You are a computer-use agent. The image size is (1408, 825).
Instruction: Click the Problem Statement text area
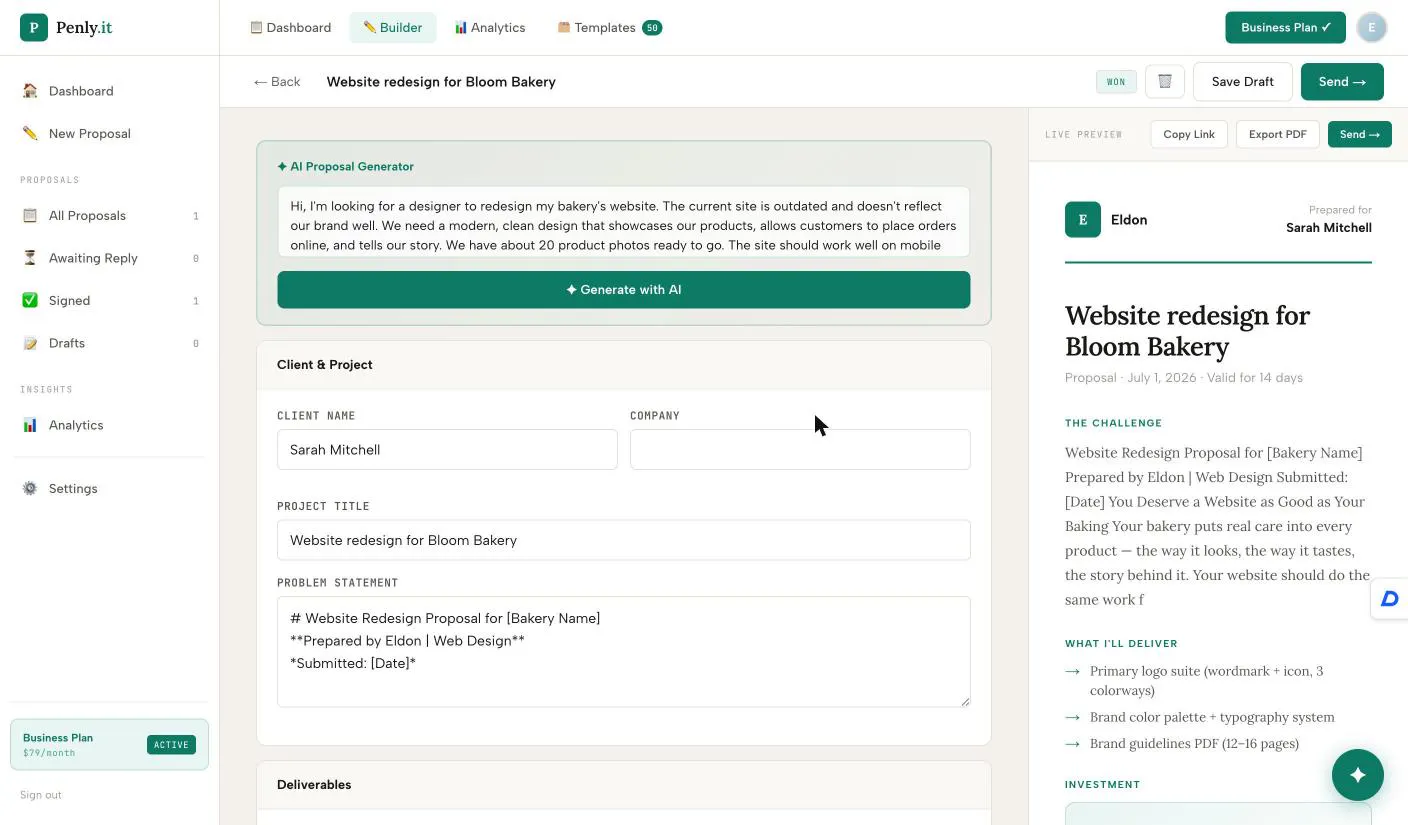pyautogui.click(x=624, y=652)
